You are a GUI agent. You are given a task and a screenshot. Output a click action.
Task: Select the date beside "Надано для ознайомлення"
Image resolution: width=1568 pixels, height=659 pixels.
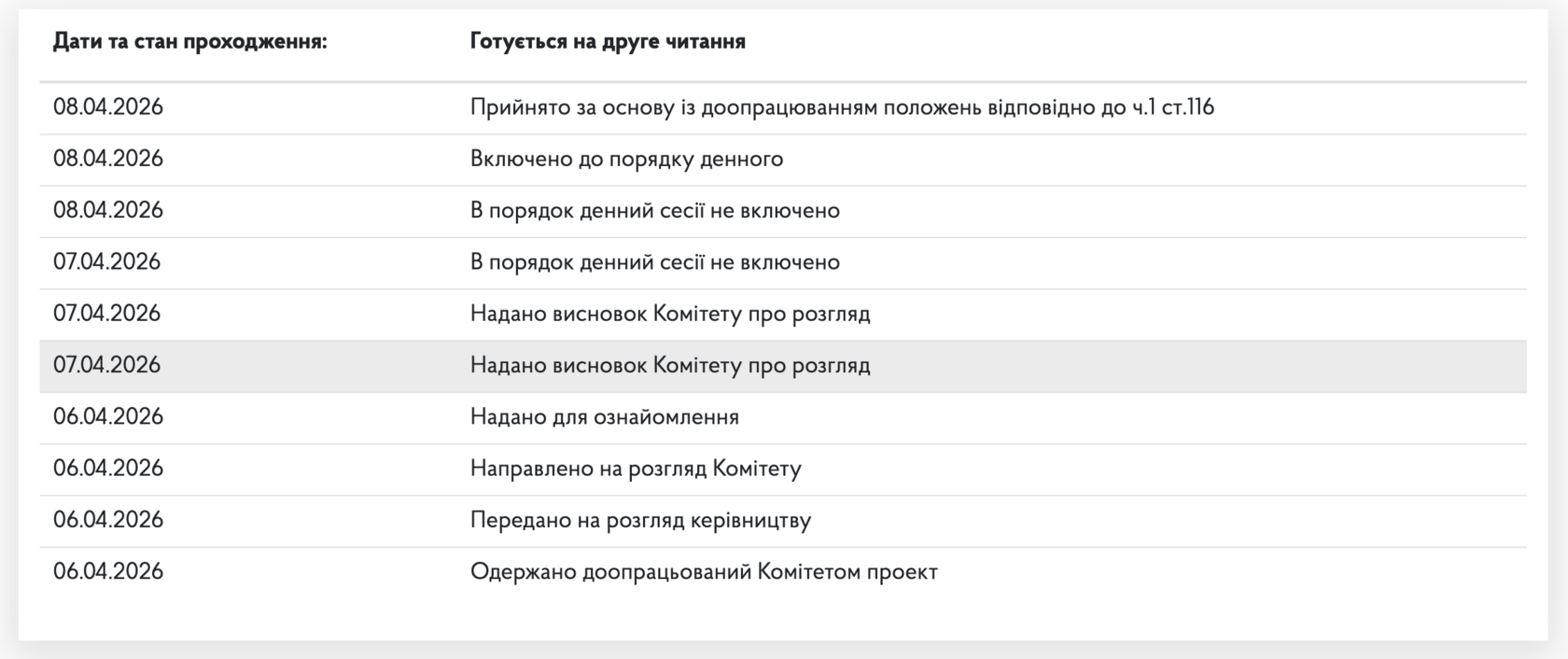pyautogui.click(x=108, y=416)
